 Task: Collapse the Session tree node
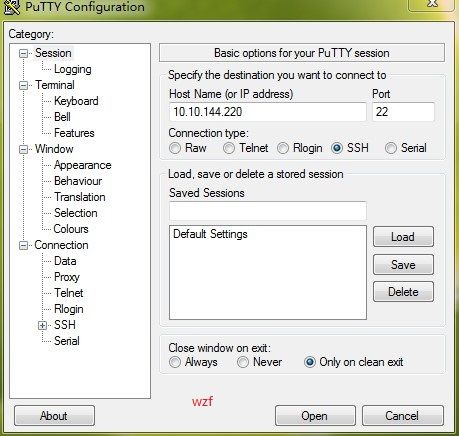pyautogui.click(x=23, y=53)
